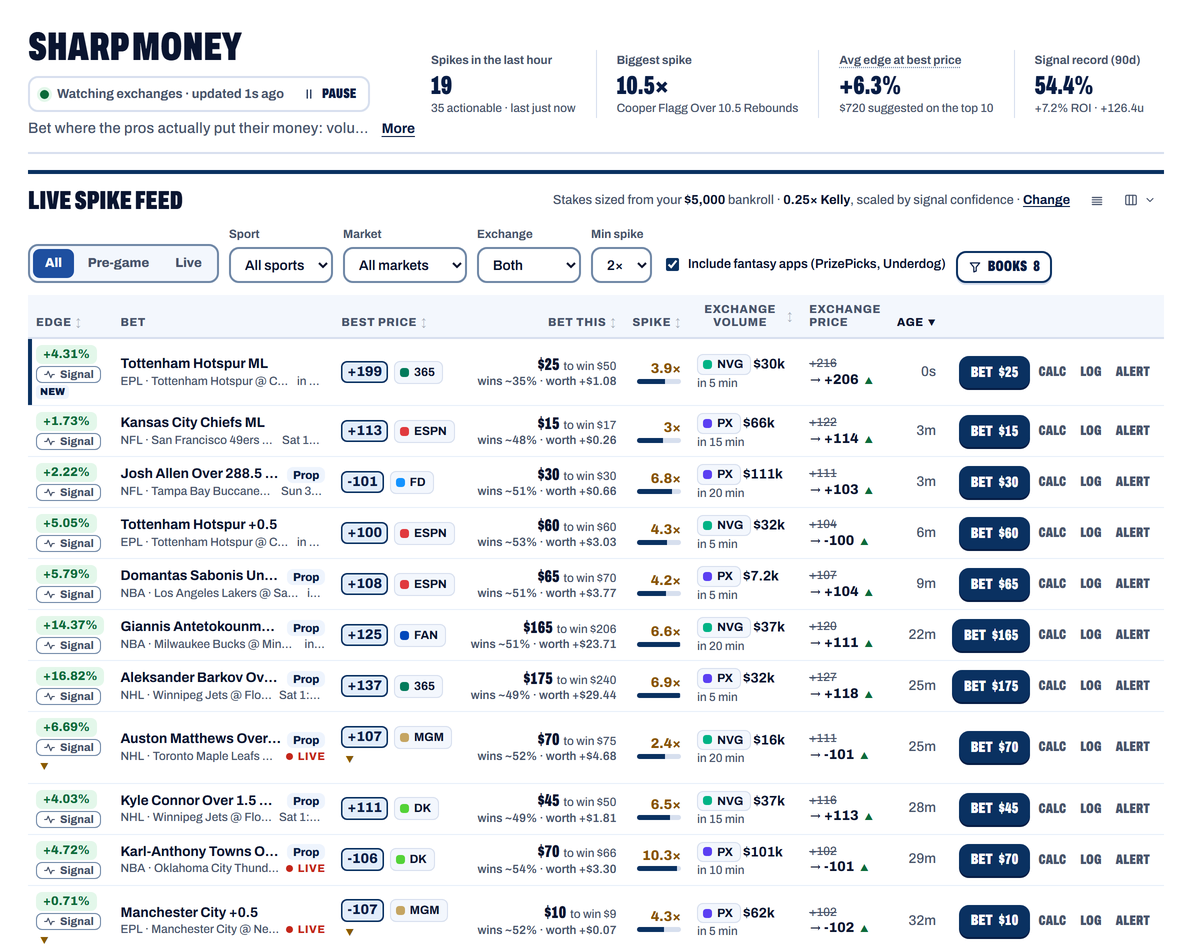This screenshot has height=947, width=1192.
Task: Click the +6.3% average edge value
Action: tap(870, 86)
